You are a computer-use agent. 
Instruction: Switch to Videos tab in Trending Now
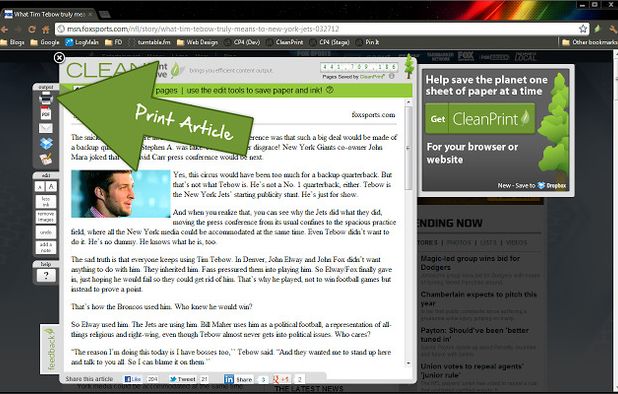click(516, 242)
